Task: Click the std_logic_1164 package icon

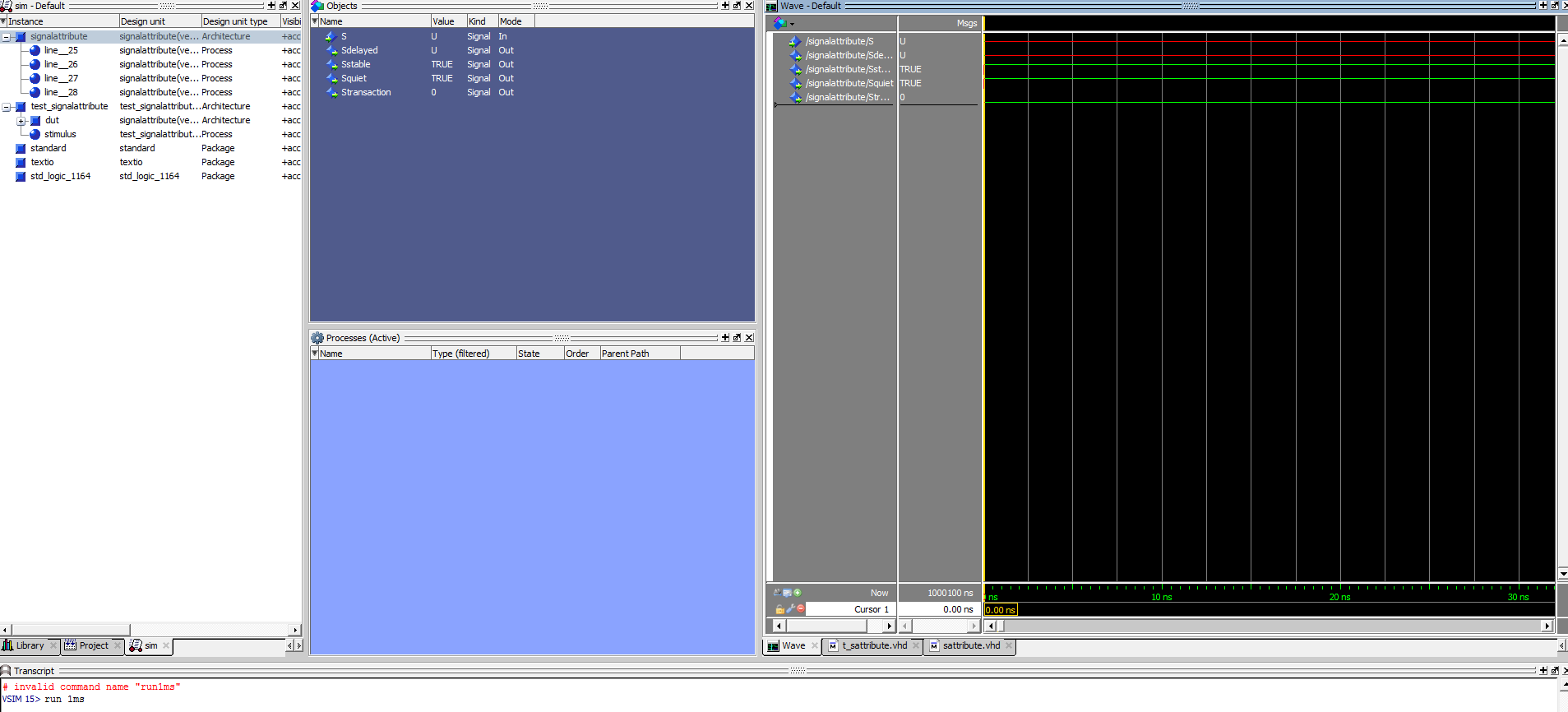Action: click(x=21, y=177)
